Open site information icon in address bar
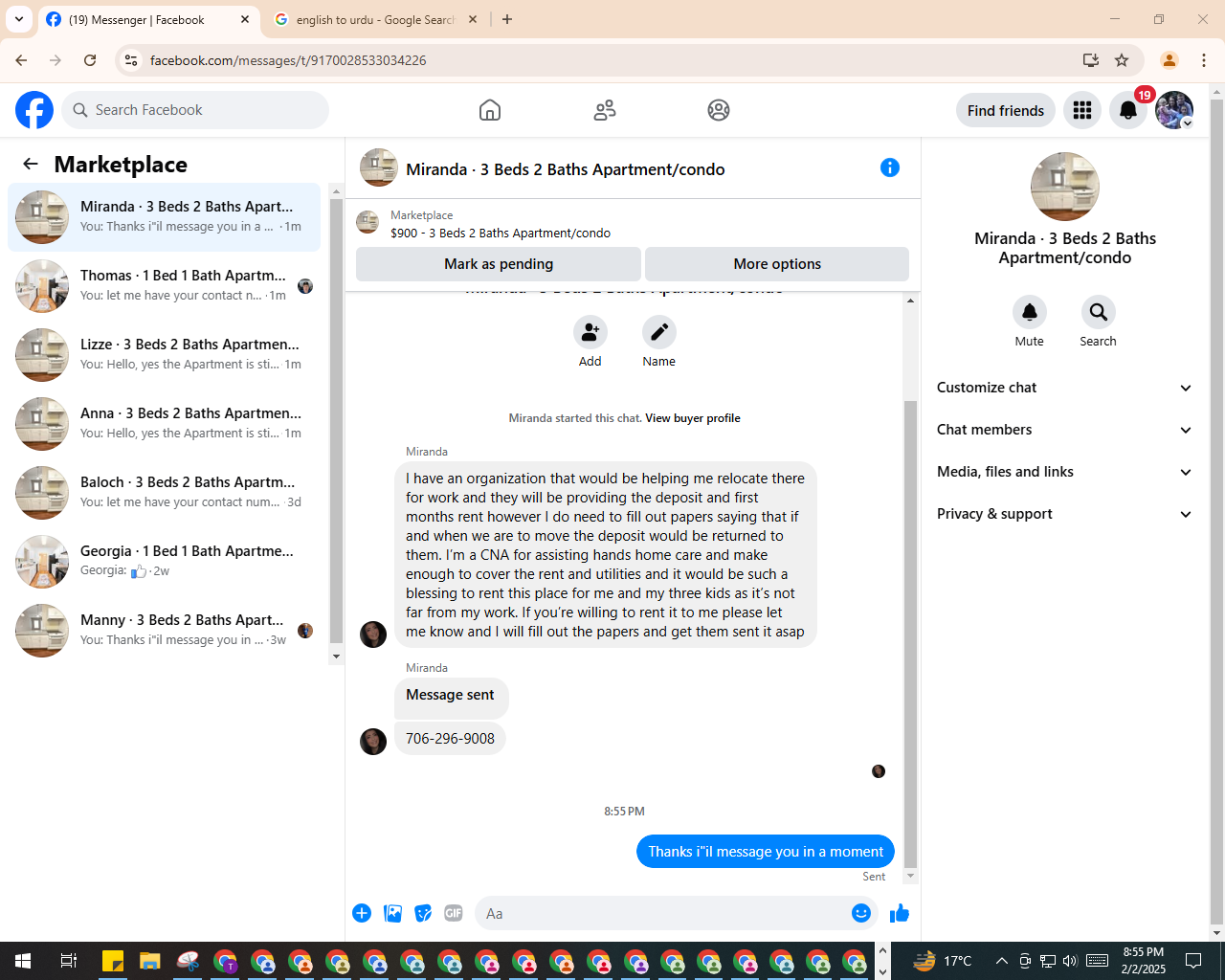Image resolution: width=1225 pixels, height=980 pixels. coord(131,60)
